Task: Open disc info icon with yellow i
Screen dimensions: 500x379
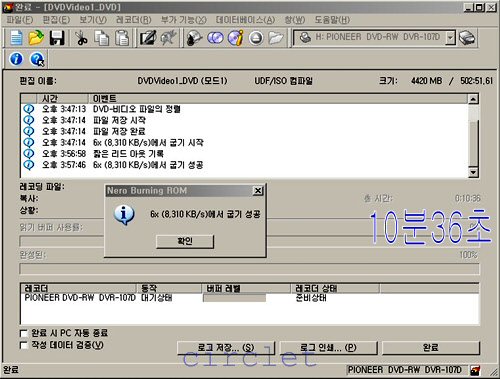Action: pyautogui.click(x=236, y=38)
